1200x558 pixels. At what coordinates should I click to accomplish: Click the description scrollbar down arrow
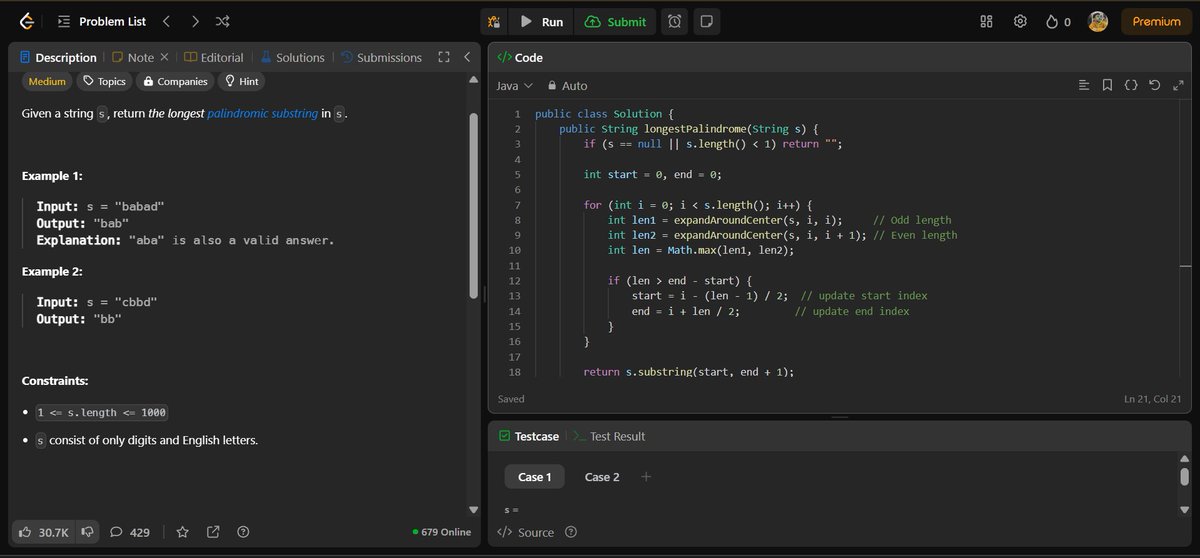click(474, 508)
